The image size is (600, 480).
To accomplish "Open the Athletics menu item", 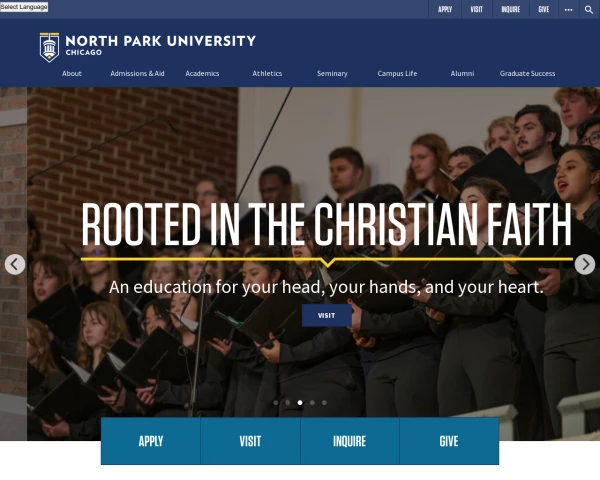I will pyautogui.click(x=267, y=73).
